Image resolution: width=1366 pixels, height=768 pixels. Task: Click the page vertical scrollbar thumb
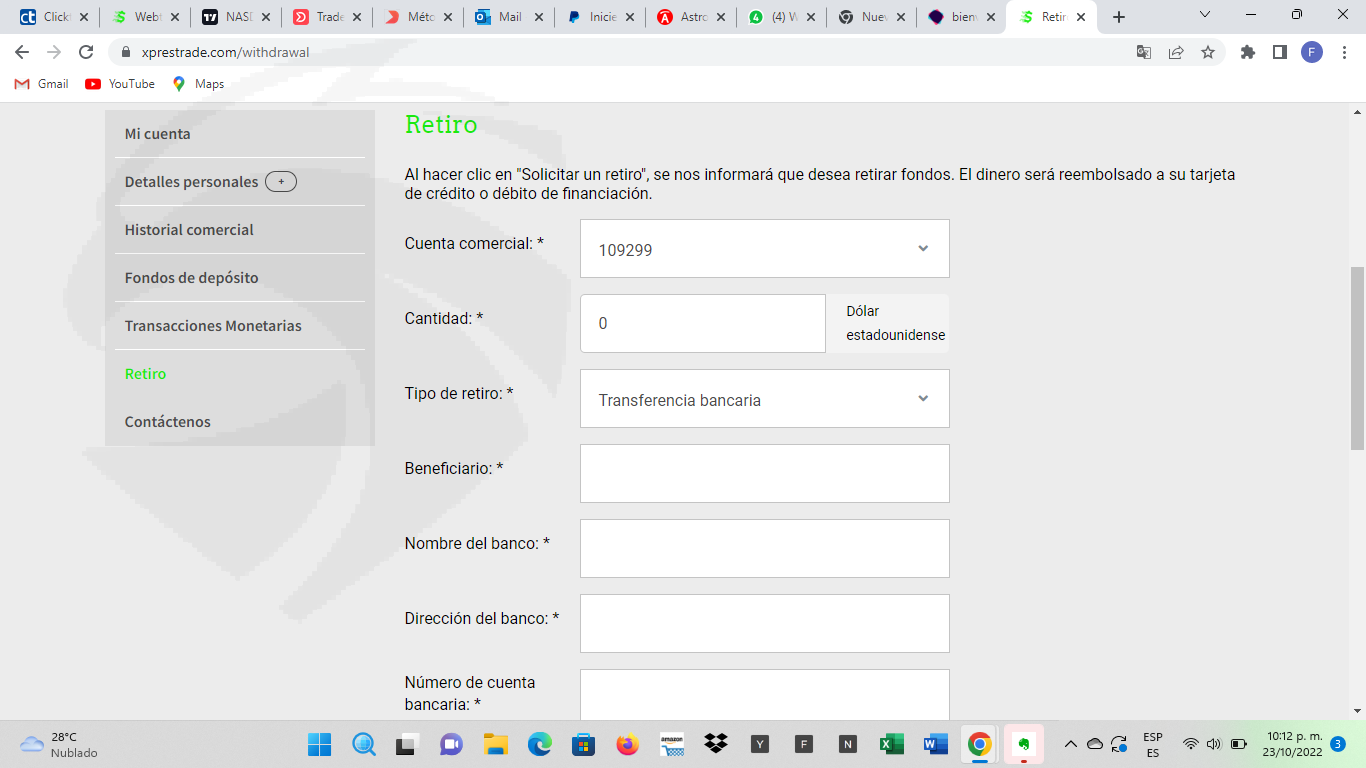(1357, 358)
